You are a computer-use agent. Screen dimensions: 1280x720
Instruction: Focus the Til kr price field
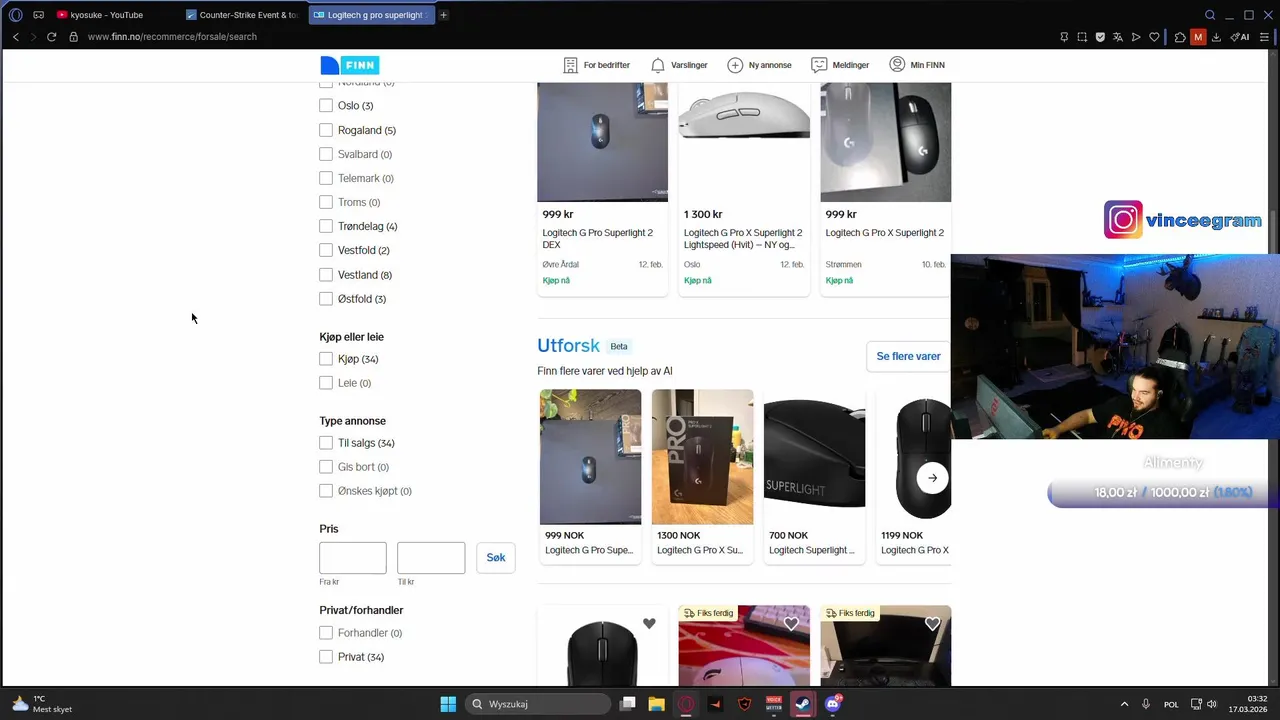coord(431,558)
